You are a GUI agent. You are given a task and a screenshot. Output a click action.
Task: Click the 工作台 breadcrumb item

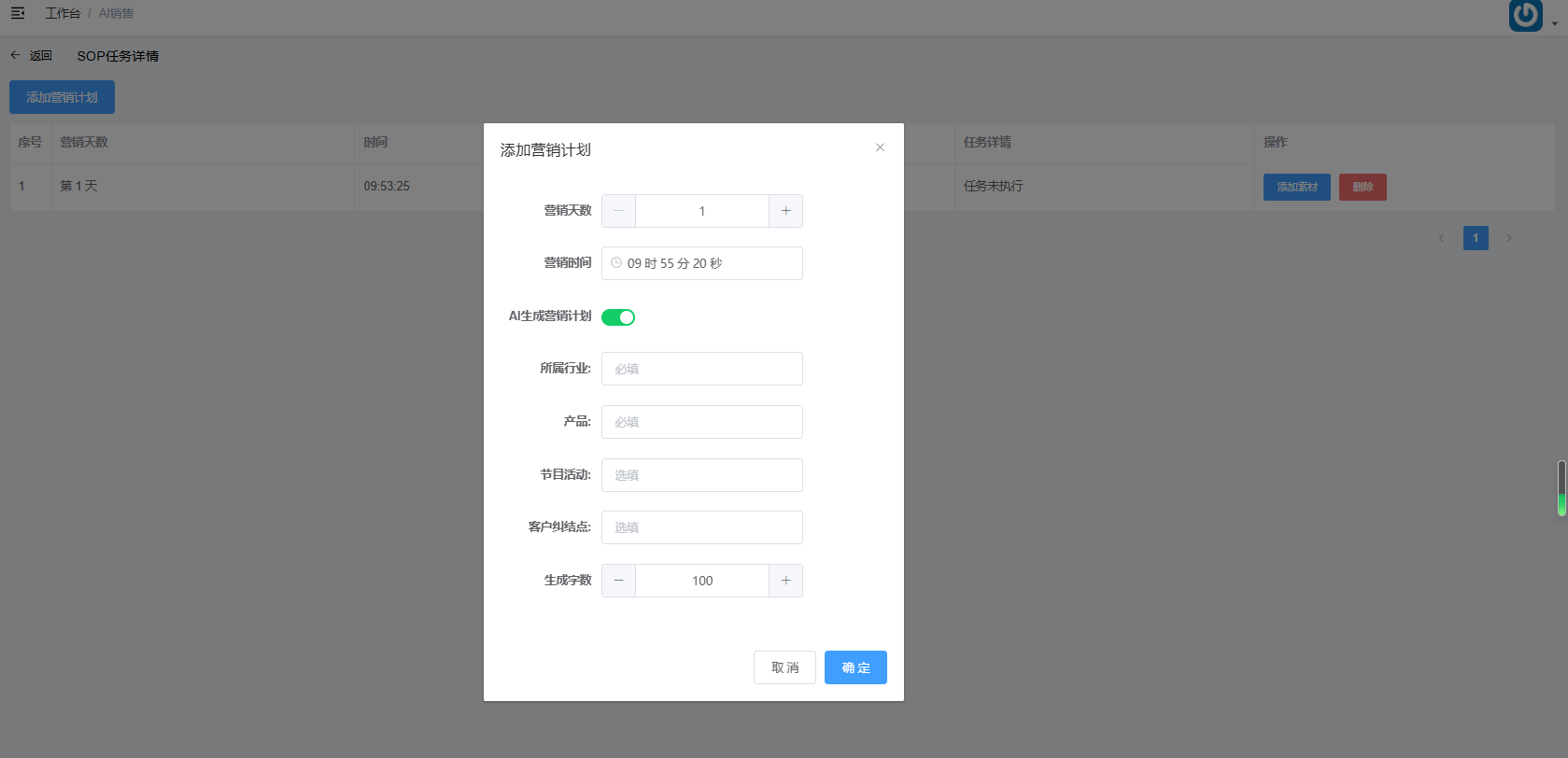tap(63, 13)
